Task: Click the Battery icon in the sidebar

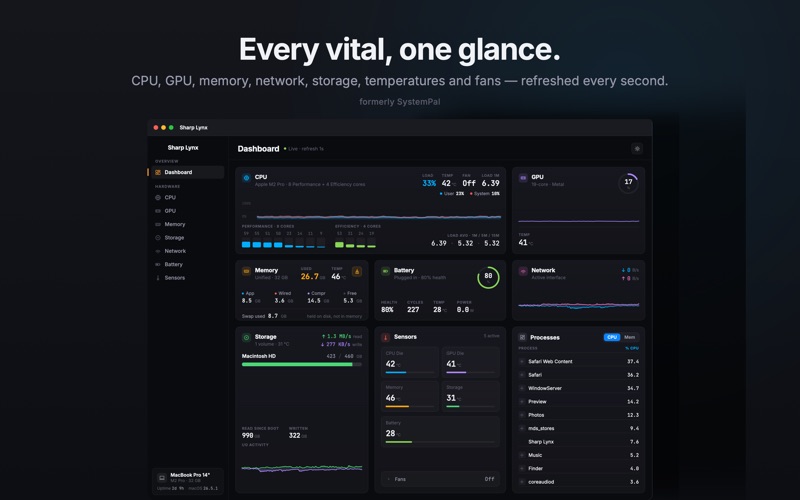Action: click(x=158, y=264)
